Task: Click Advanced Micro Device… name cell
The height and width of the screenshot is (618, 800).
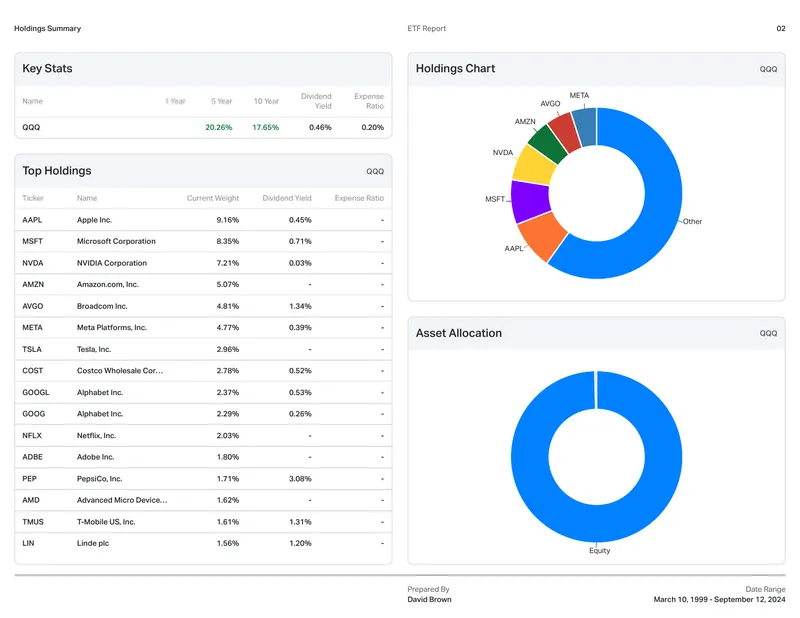Action: click(x=122, y=500)
